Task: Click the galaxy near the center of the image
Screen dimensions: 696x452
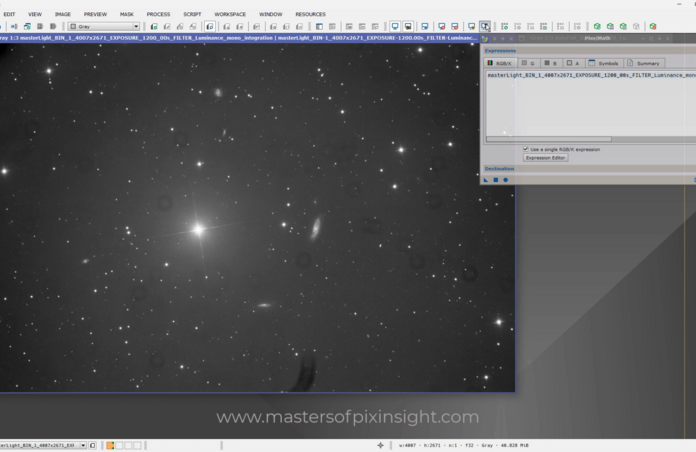Action: coord(316,228)
